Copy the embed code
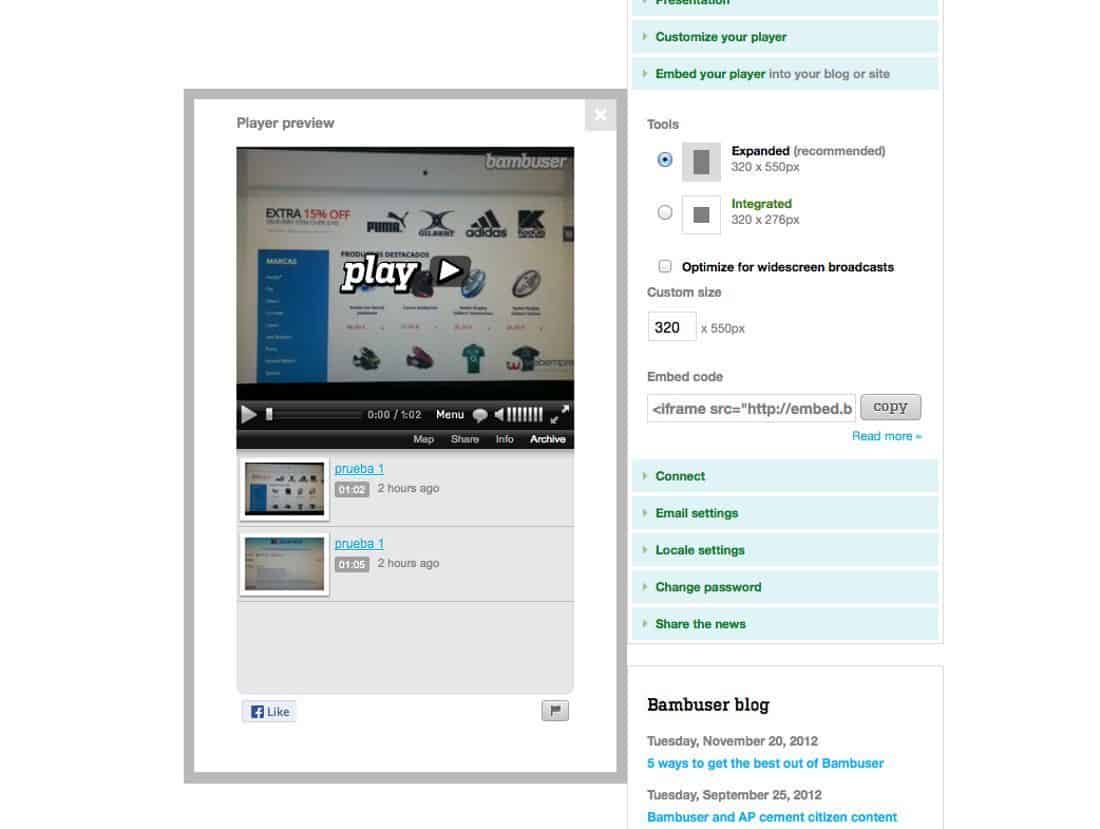1100x829 pixels. click(x=890, y=407)
